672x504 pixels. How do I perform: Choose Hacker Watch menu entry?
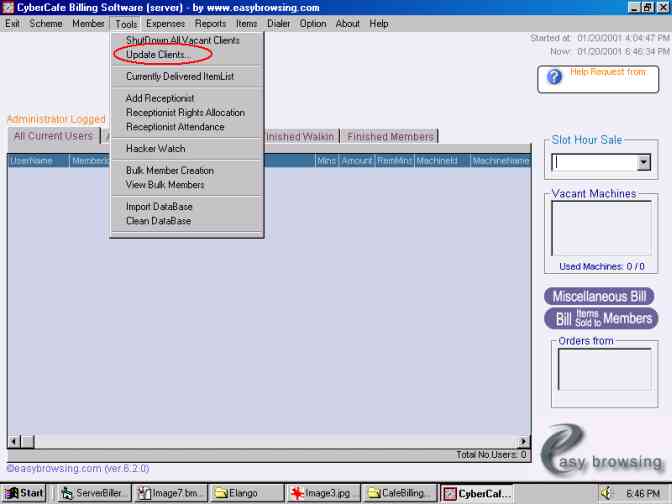pyautogui.click(x=155, y=149)
